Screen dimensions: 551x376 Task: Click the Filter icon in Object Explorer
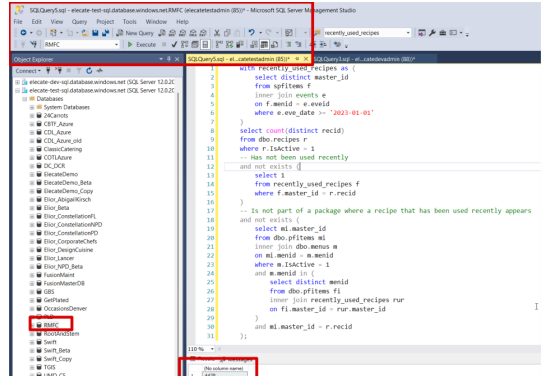click(79, 71)
